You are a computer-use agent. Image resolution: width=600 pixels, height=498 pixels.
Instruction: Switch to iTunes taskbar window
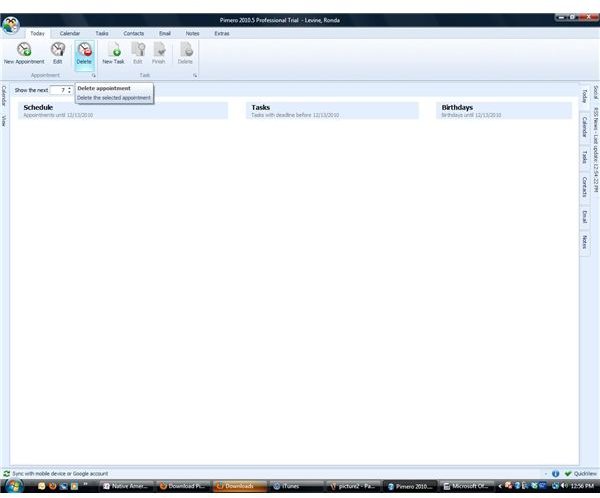click(297, 486)
